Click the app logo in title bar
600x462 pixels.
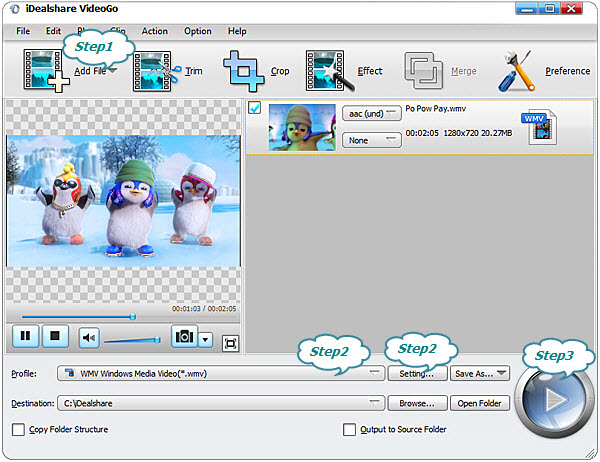point(15,9)
